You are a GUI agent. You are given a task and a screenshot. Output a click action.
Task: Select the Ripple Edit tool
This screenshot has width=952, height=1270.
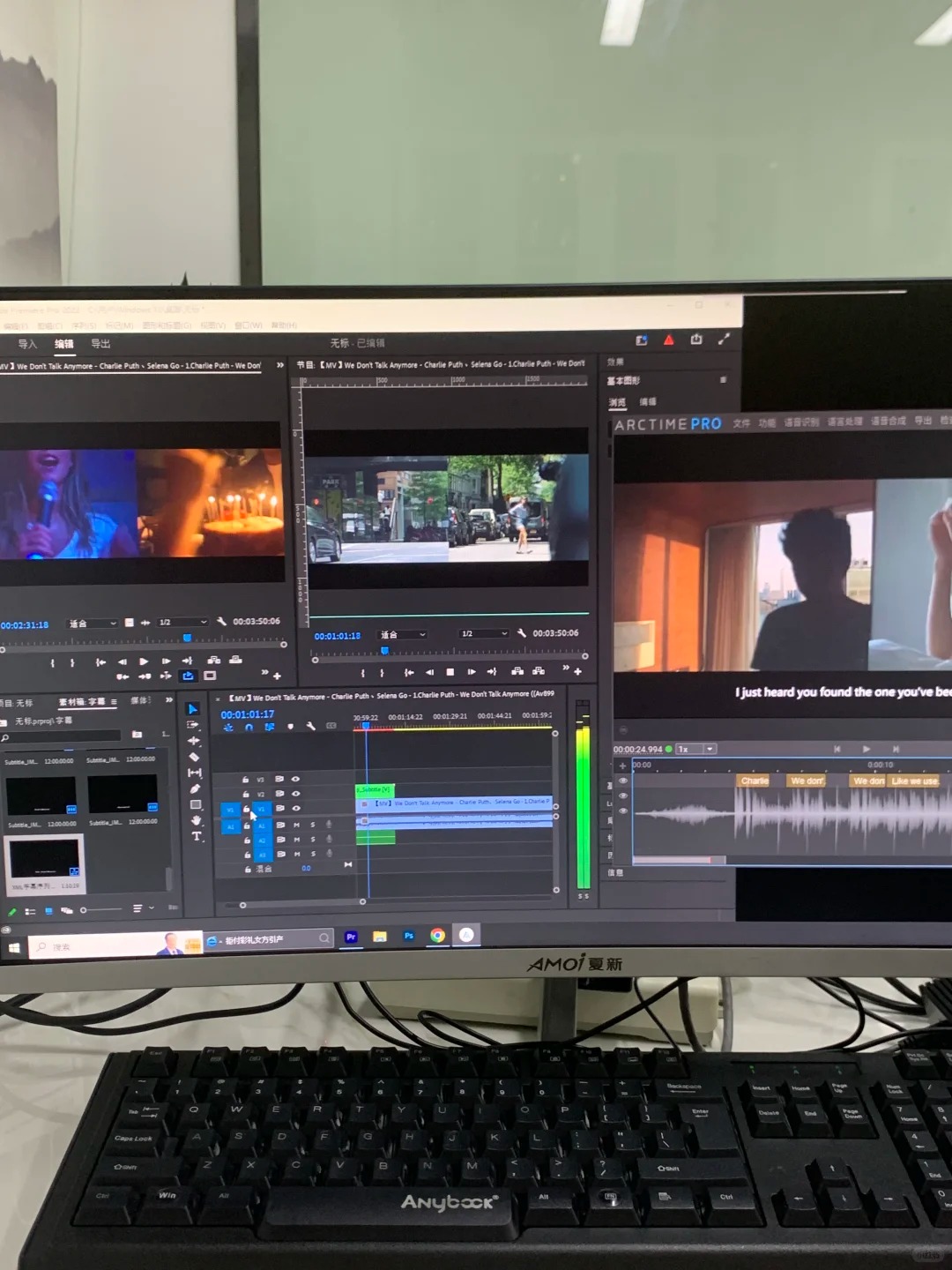click(x=194, y=741)
